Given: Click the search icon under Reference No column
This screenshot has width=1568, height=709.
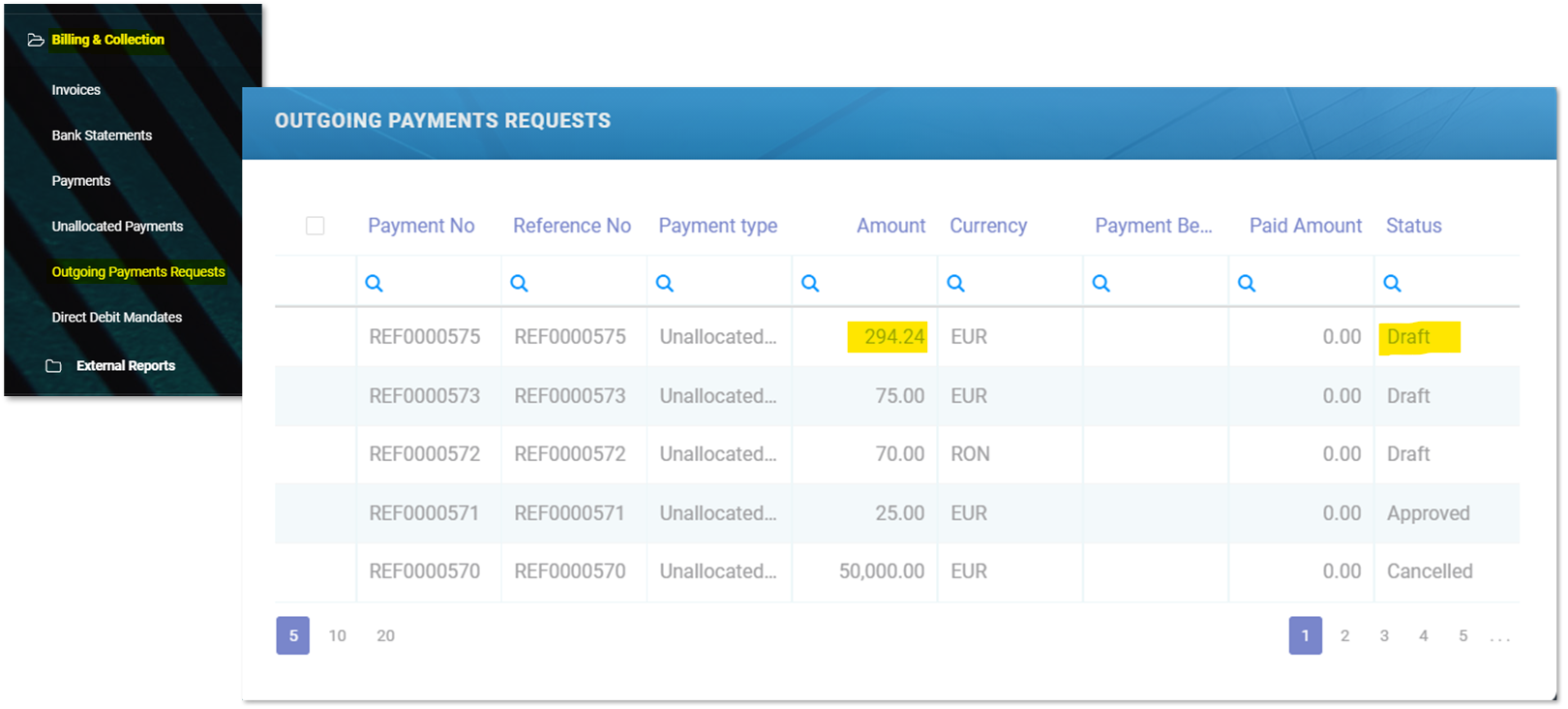Looking at the screenshot, I should [519, 284].
